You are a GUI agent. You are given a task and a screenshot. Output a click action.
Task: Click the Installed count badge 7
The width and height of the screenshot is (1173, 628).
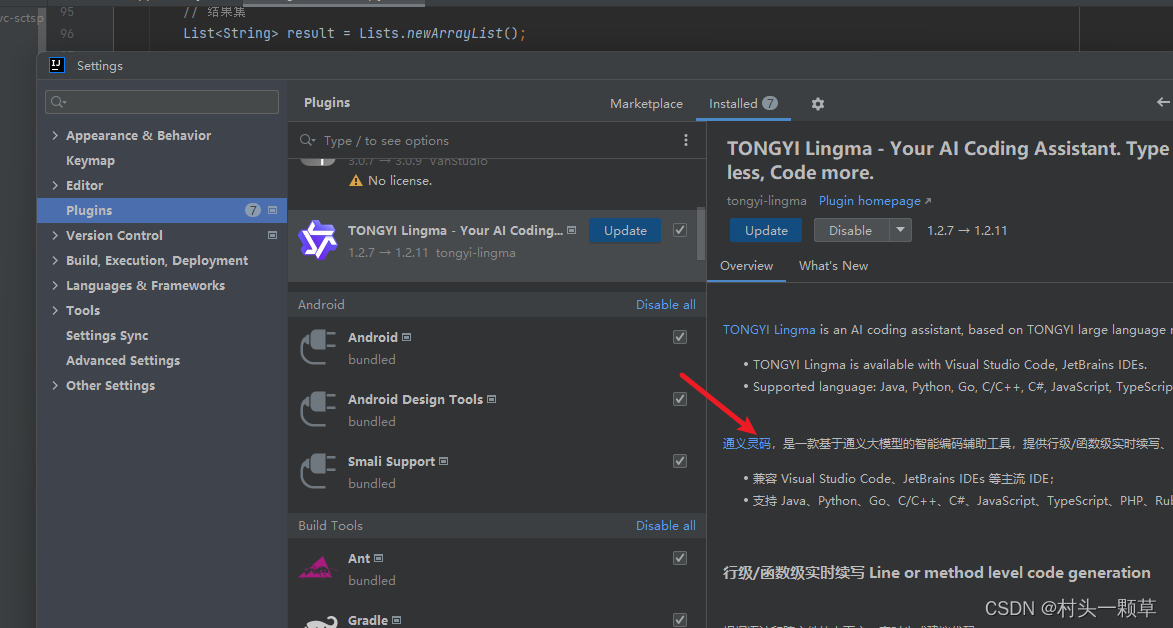pos(770,103)
